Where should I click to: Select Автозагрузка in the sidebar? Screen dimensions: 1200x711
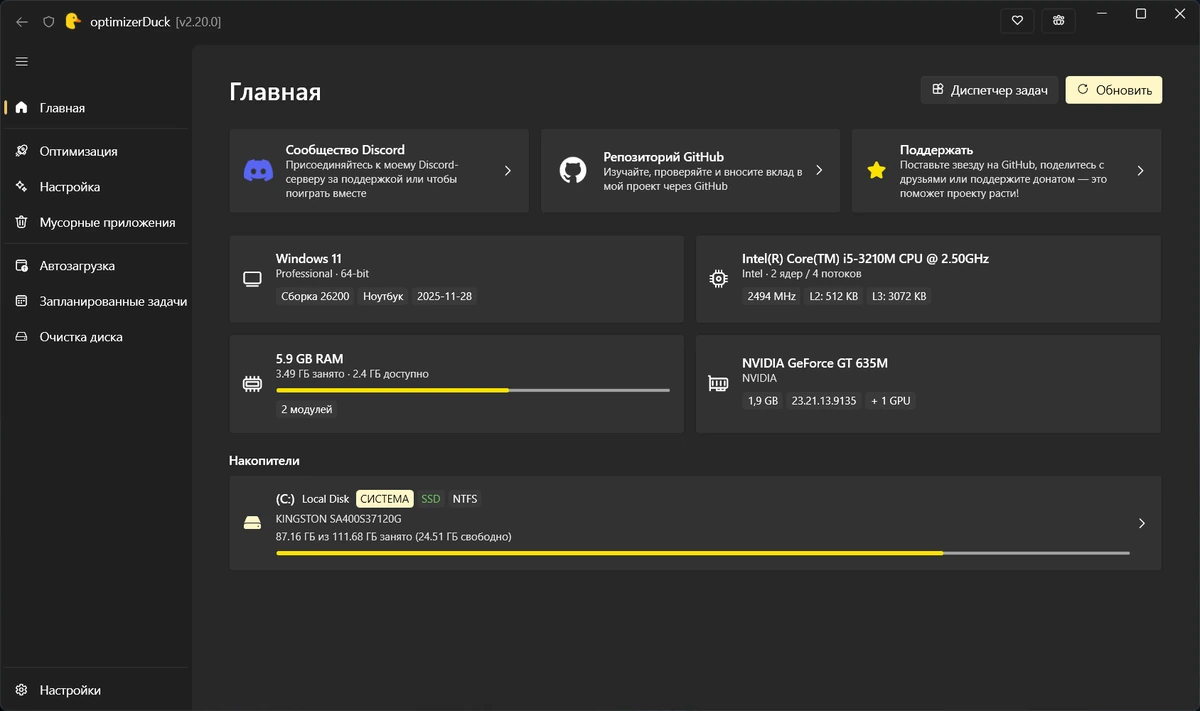[96, 266]
